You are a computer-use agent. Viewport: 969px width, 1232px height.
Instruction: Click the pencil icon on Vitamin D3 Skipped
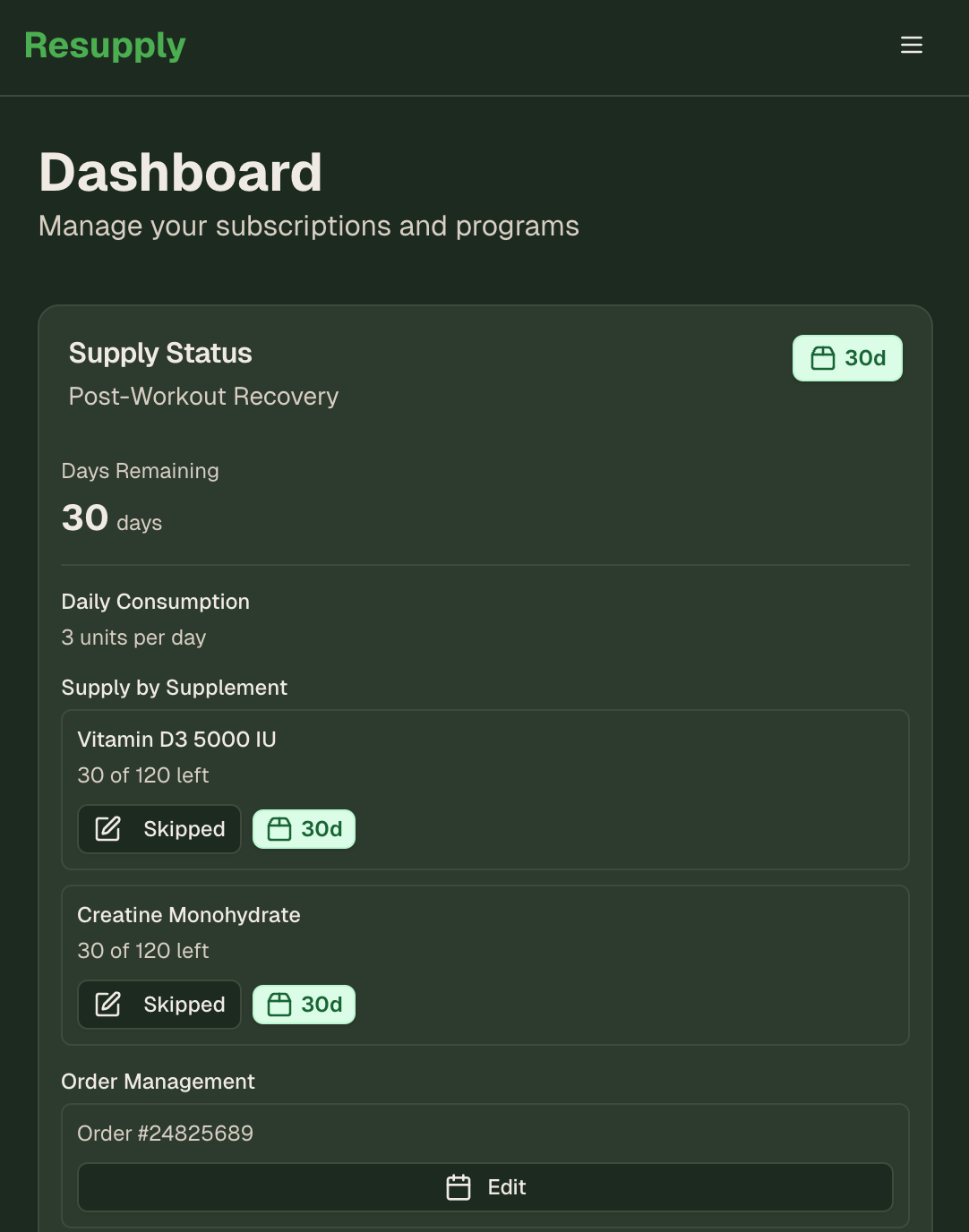pos(108,829)
